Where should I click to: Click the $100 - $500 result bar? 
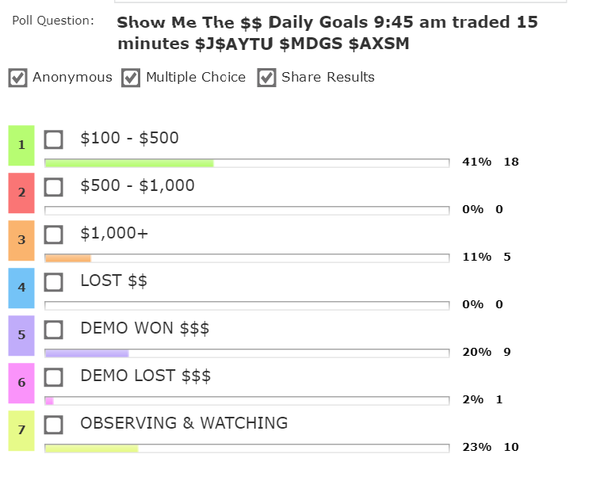pyautogui.click(x=246, y=163)
